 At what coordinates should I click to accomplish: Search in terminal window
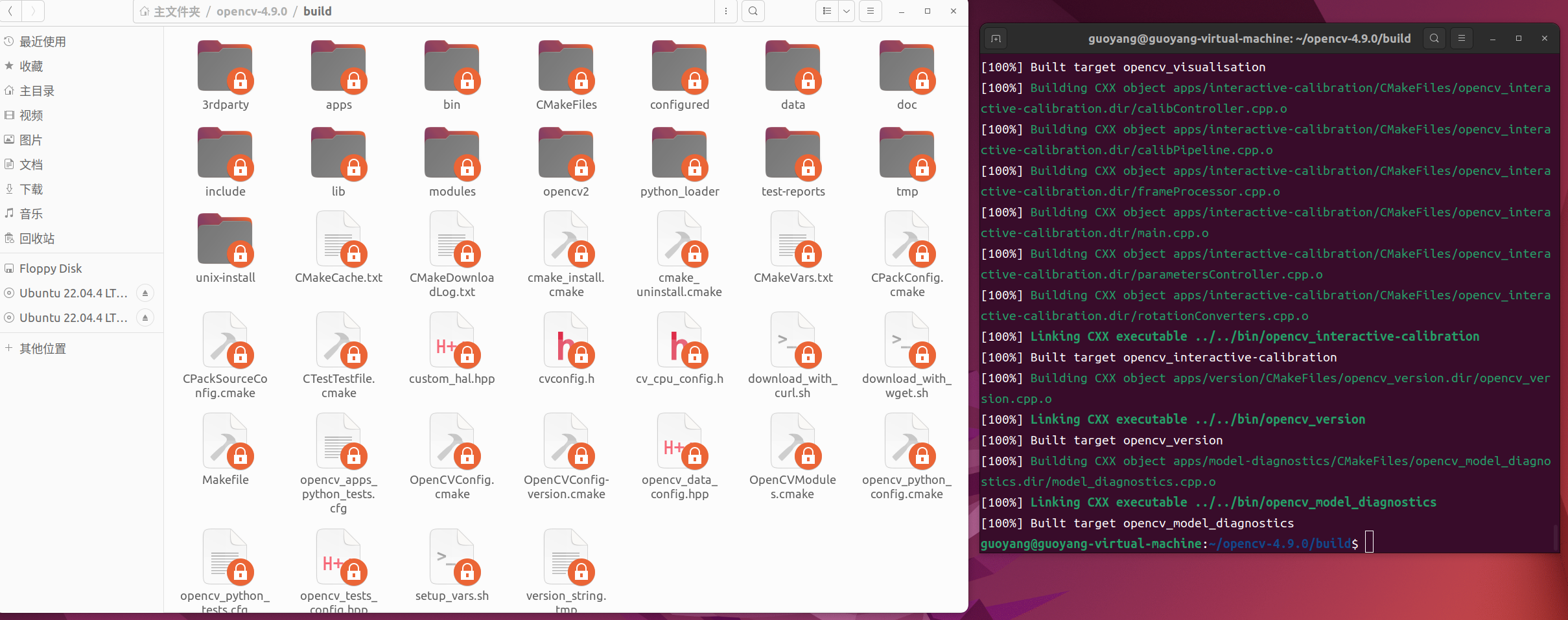[x=1434, y=38]
